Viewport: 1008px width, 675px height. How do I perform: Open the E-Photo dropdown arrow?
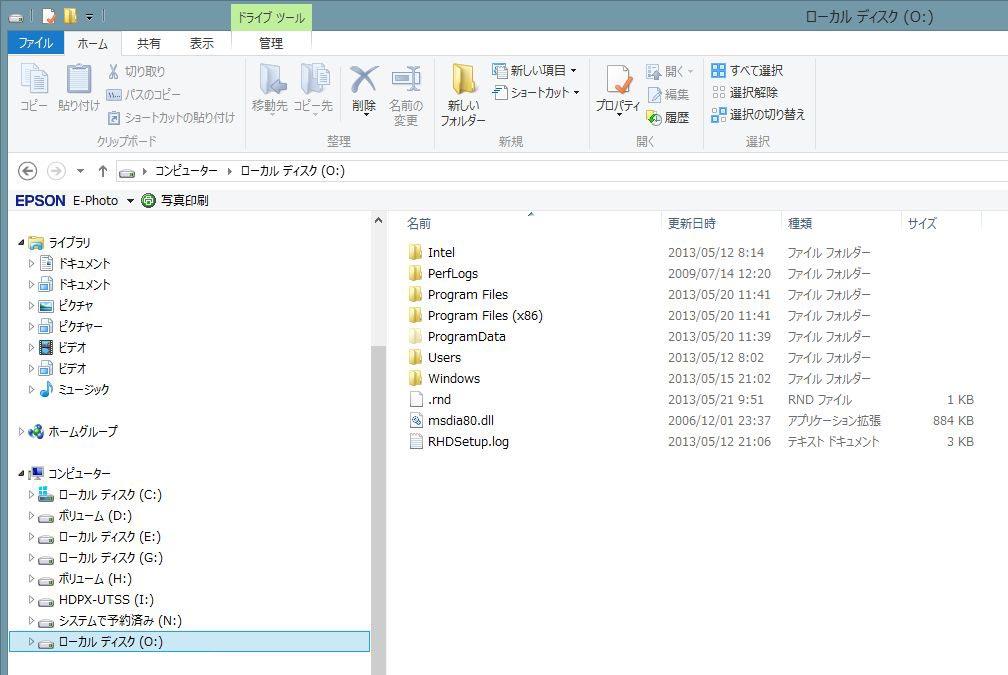click(x=130, y=201)
